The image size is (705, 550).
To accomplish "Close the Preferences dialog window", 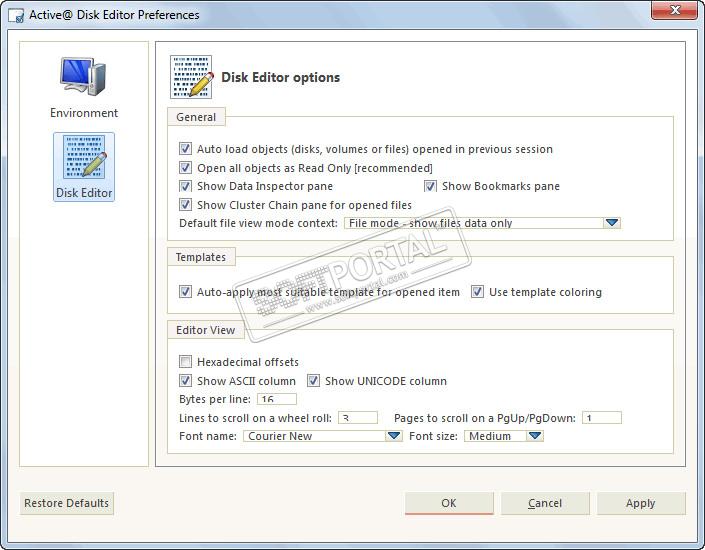I will pos(674,10).
